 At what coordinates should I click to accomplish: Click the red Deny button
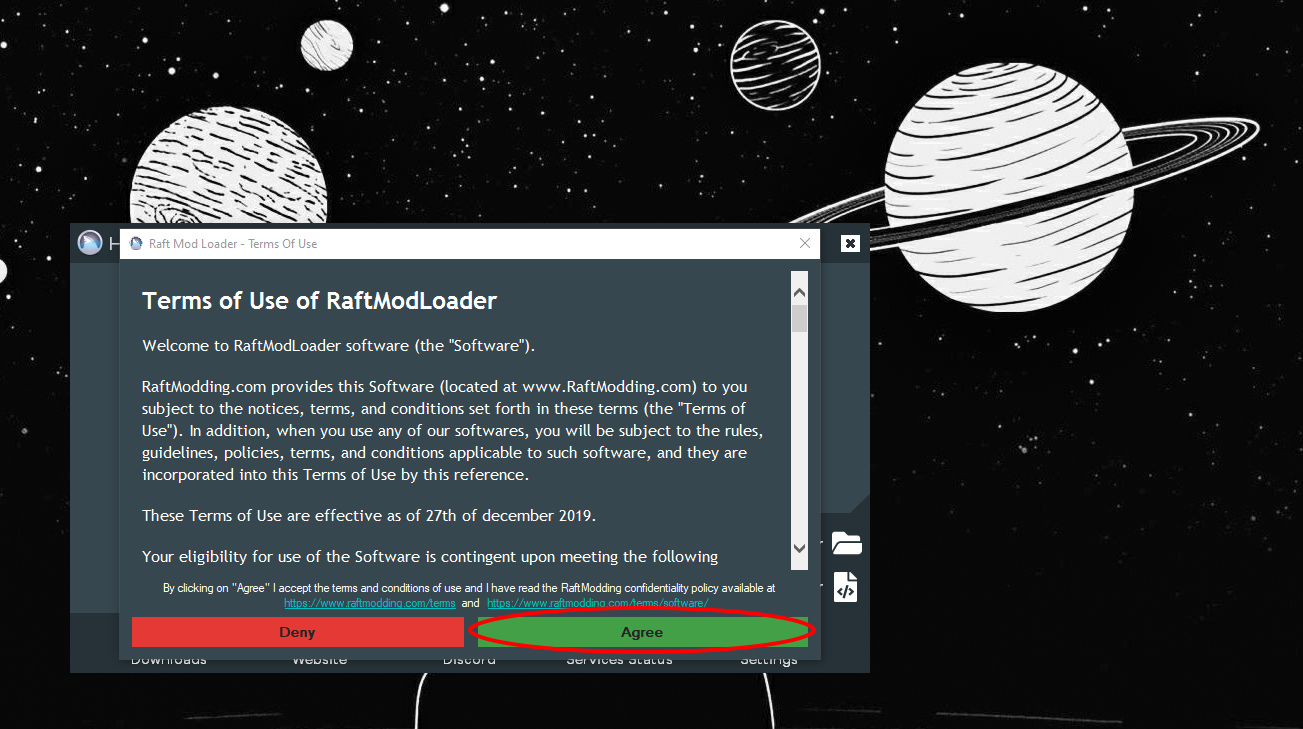pos(297,632)
